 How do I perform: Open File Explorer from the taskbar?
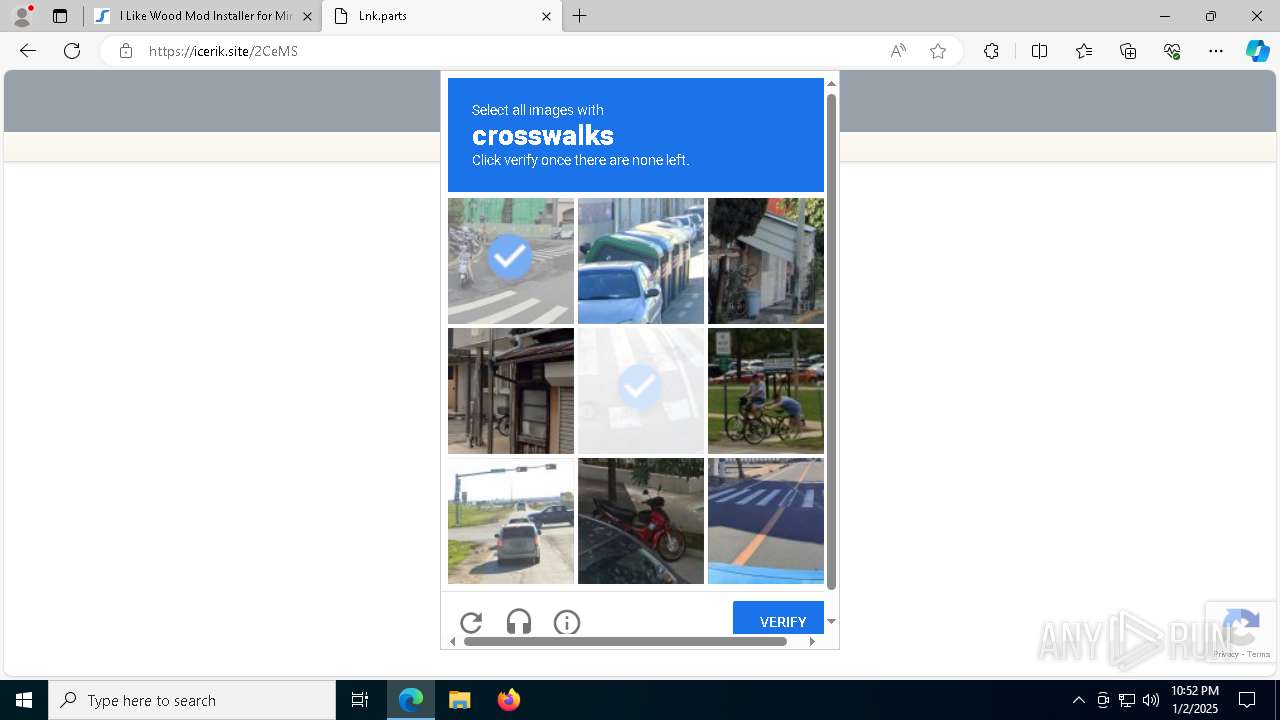459,700
